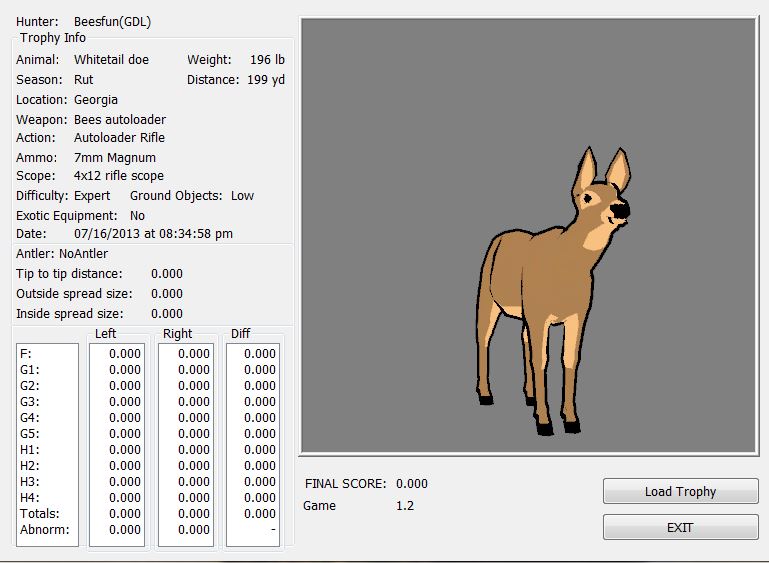Click the Scope value 4x12 rifle scope
This screenshot has width=769, height=563.
tap(119, 176)
